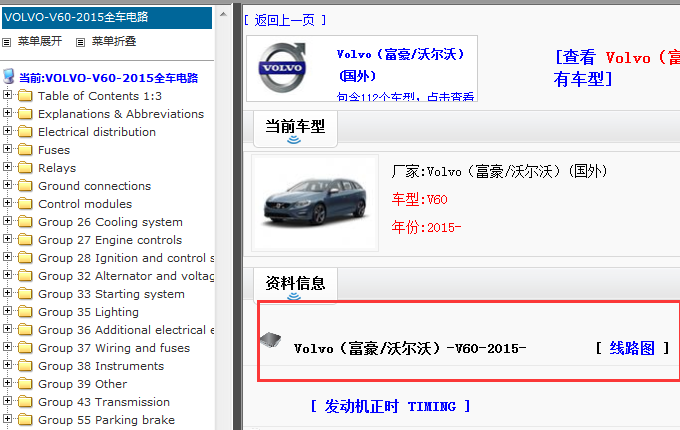680x430 pixels.
Task: Click the 菜单展开 link
Action: click(40, 42)
